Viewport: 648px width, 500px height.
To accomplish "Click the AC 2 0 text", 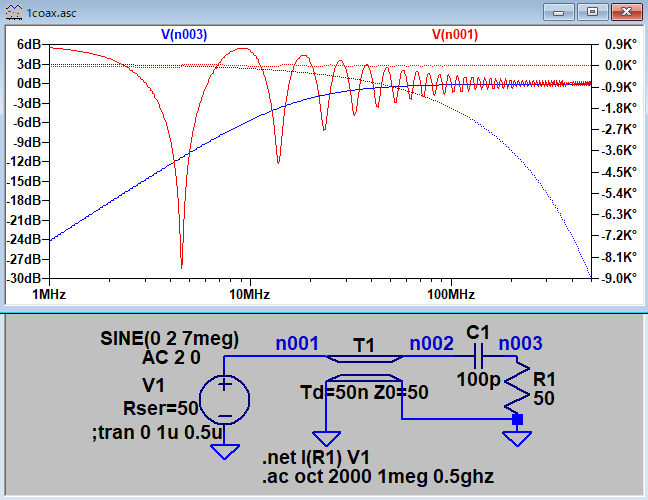I will [x=171, y=358].
